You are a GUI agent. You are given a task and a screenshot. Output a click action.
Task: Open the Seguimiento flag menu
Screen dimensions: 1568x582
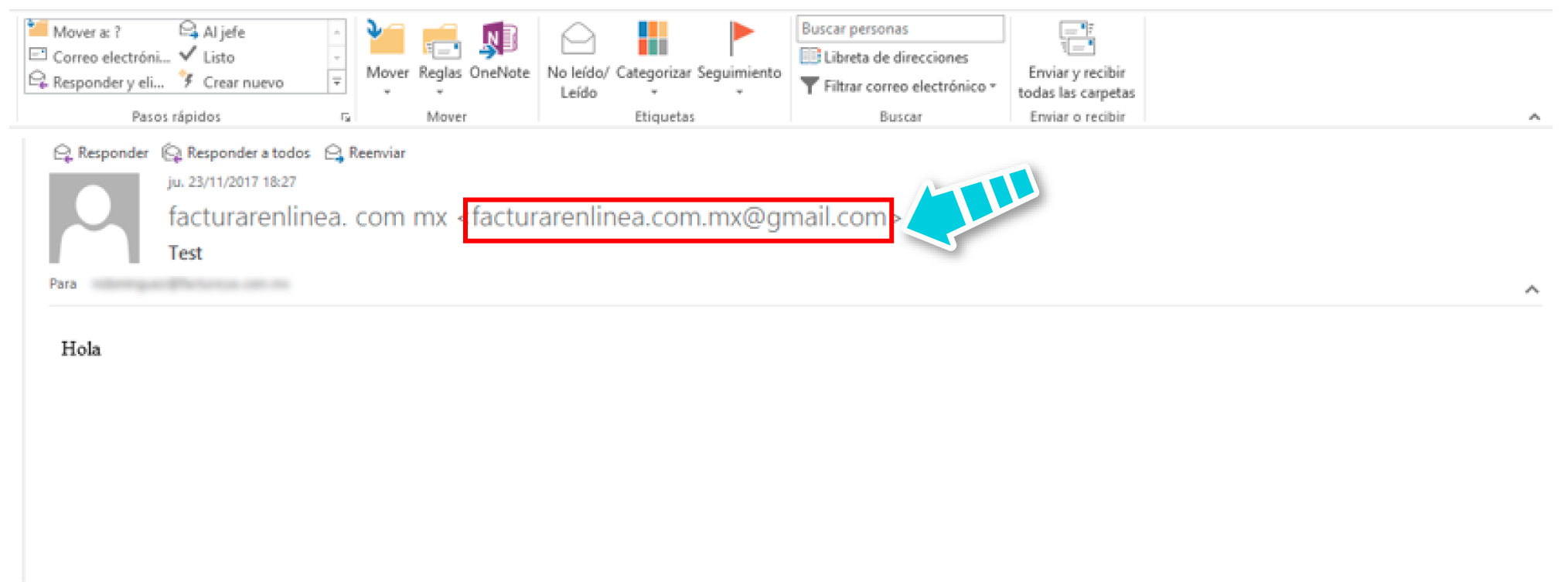click(739, 58)
